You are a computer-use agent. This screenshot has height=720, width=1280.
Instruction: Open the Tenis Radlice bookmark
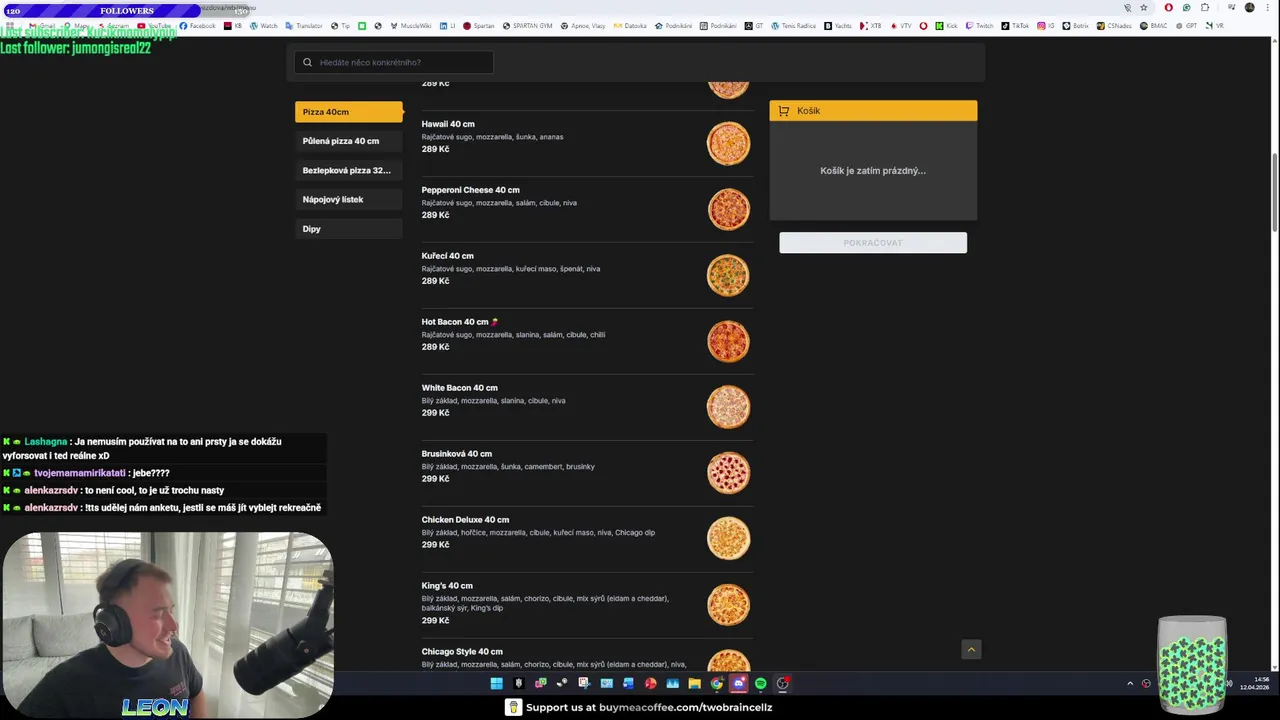click(x=793, y=26)
